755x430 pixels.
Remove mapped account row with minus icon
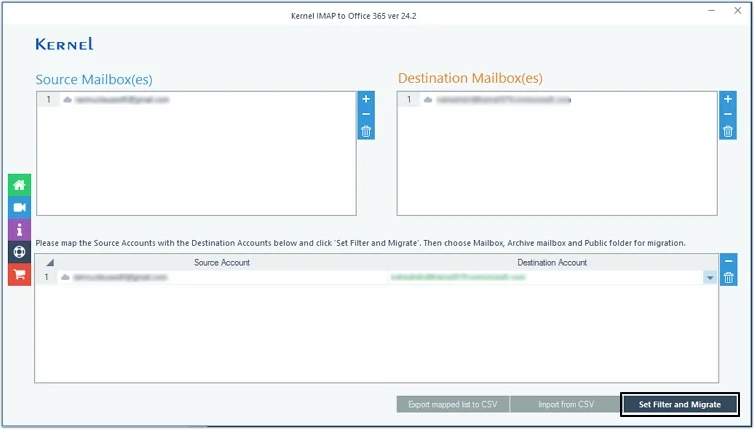(729, 261)
